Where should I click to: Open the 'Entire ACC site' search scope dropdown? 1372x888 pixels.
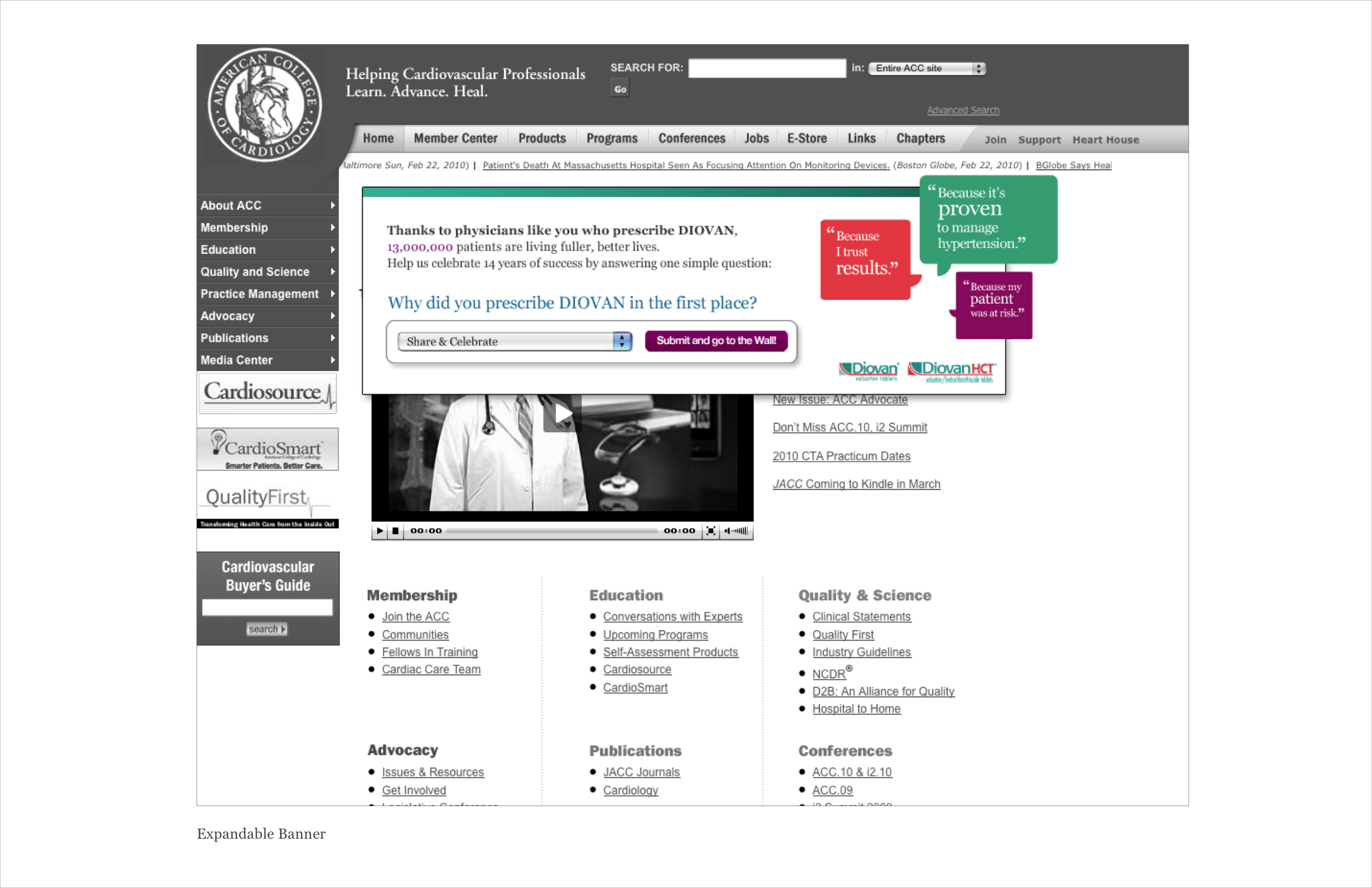[927, 68]
